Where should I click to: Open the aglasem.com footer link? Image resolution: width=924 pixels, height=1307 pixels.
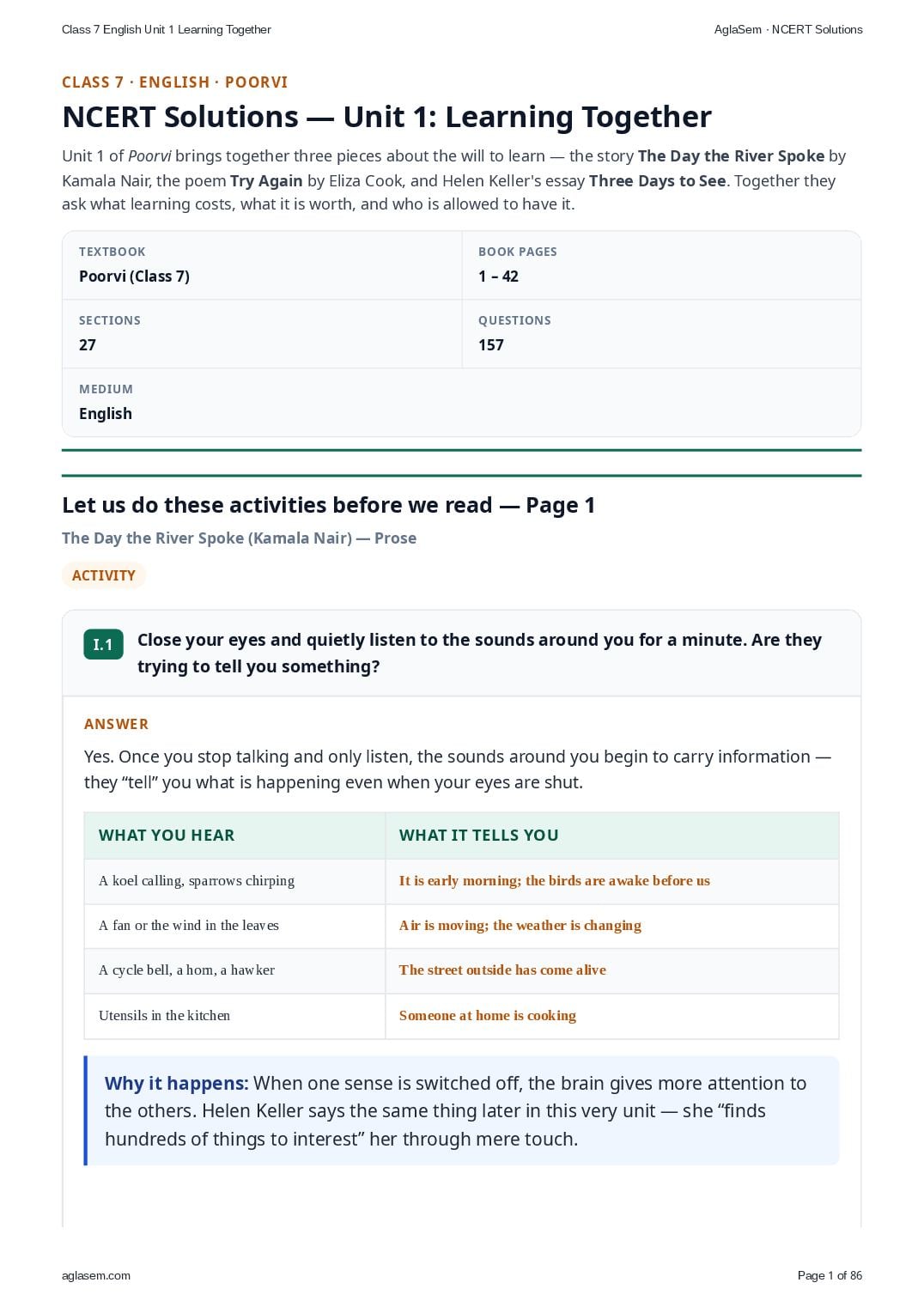click(x=96, y=1275)
